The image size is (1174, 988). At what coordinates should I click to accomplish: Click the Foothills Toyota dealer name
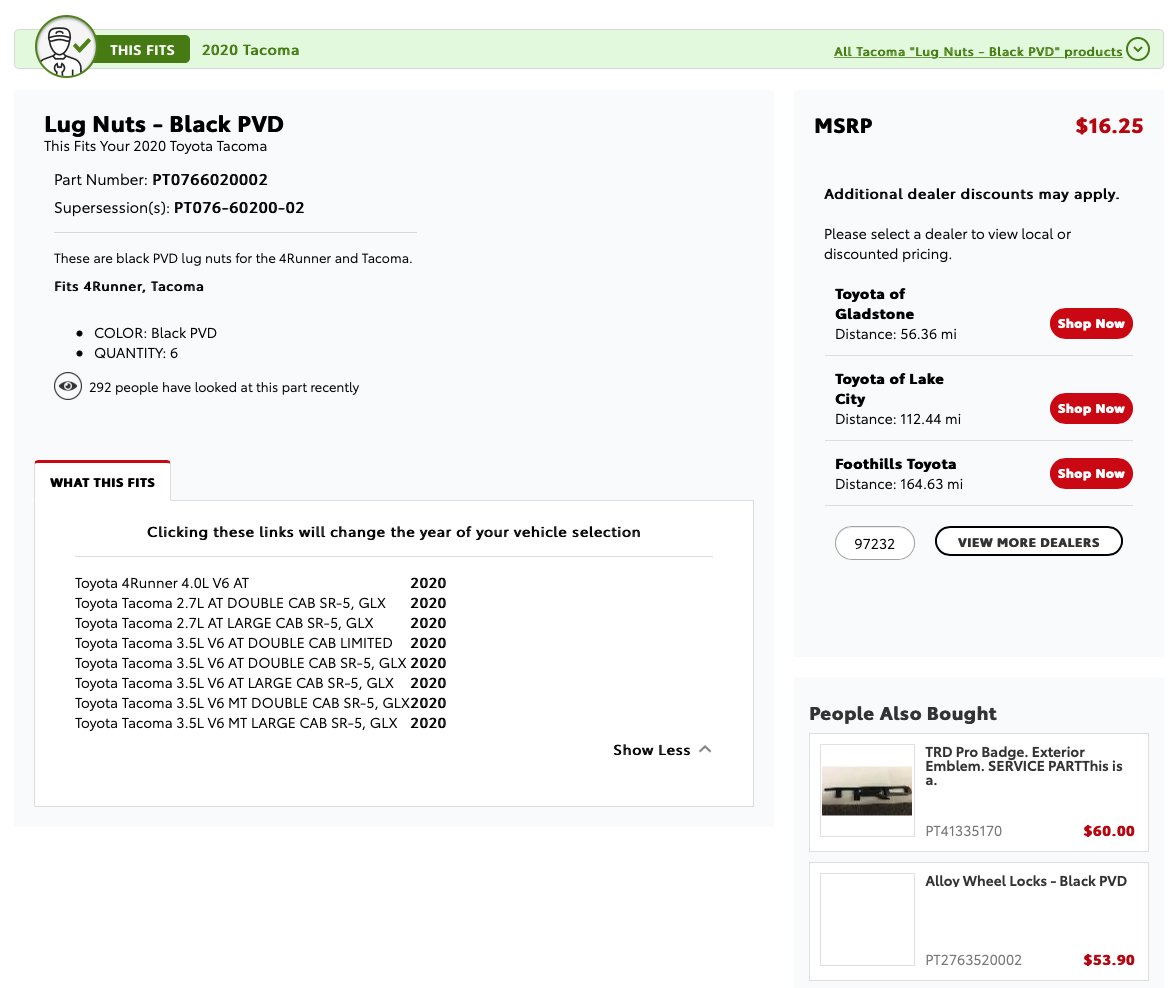895,464
